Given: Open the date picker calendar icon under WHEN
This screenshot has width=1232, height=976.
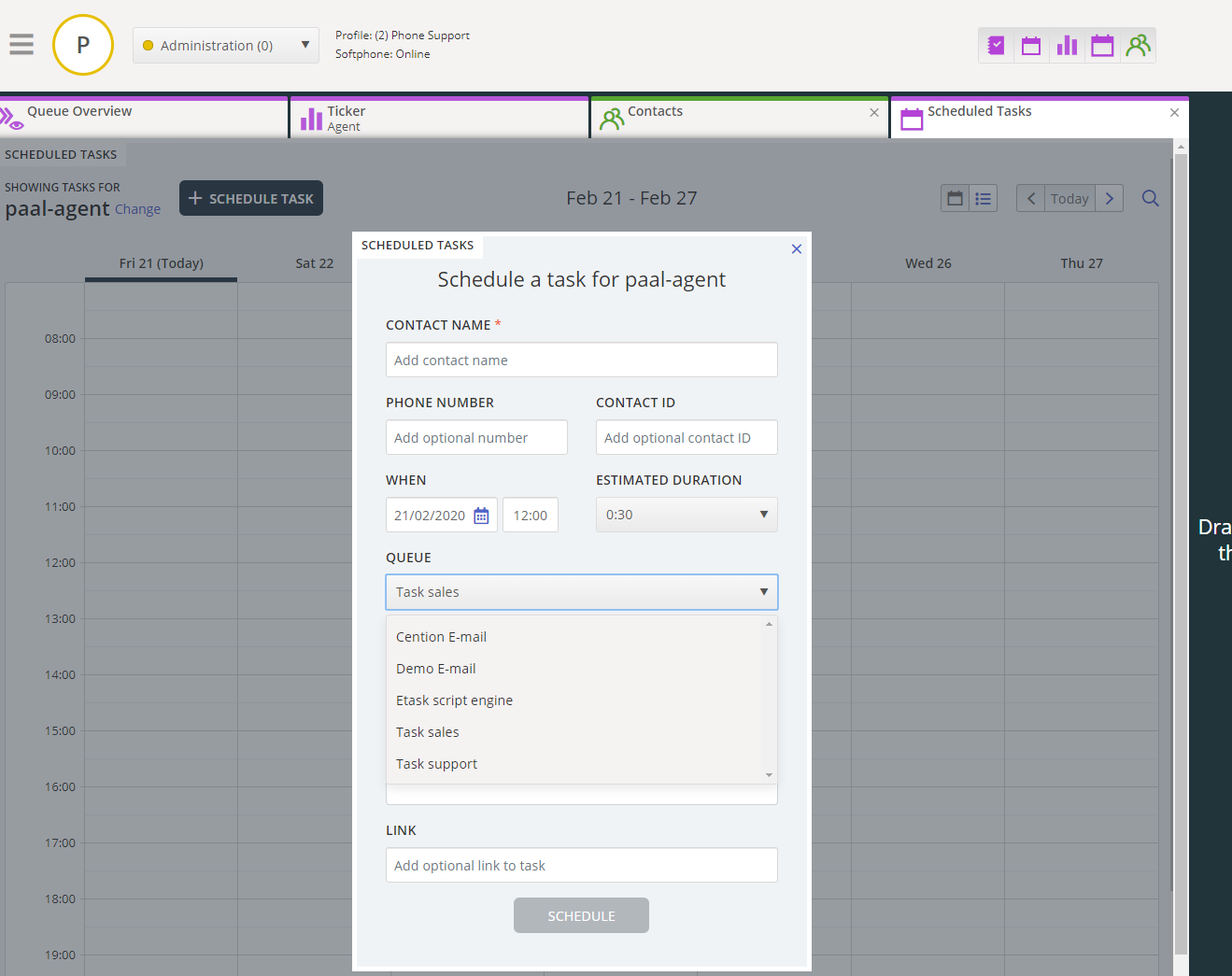Looking at the screenshot, I should click(x=481, y=516).
